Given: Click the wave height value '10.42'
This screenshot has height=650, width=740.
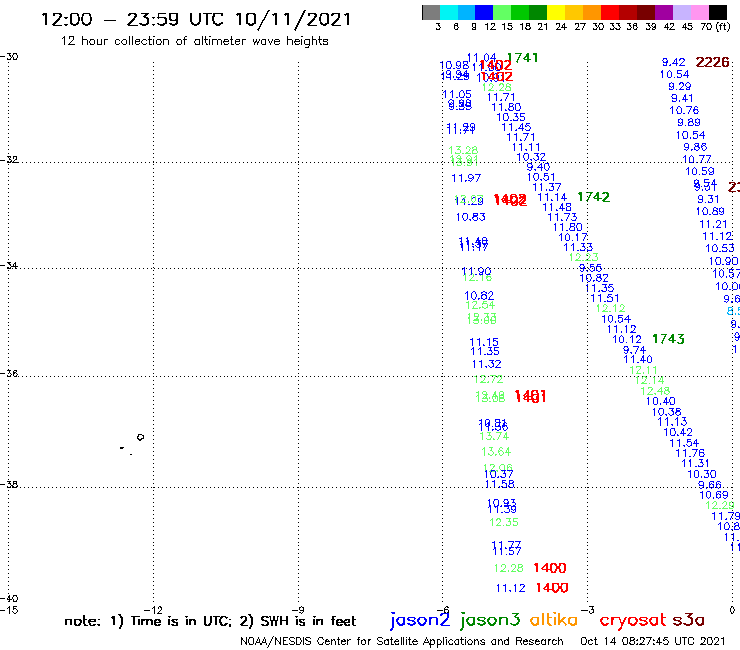Looking at the screenshot, I should (678, 432).
